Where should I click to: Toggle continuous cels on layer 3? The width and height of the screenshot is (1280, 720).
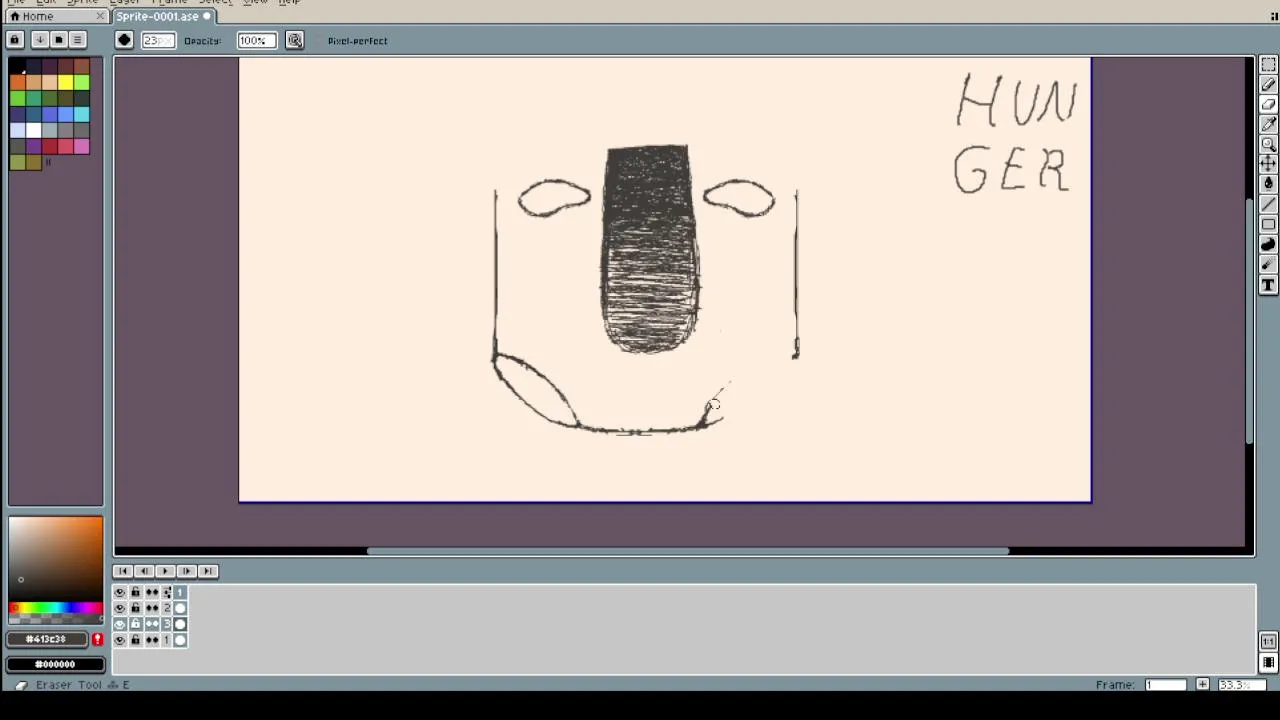[x=152, y=624]
